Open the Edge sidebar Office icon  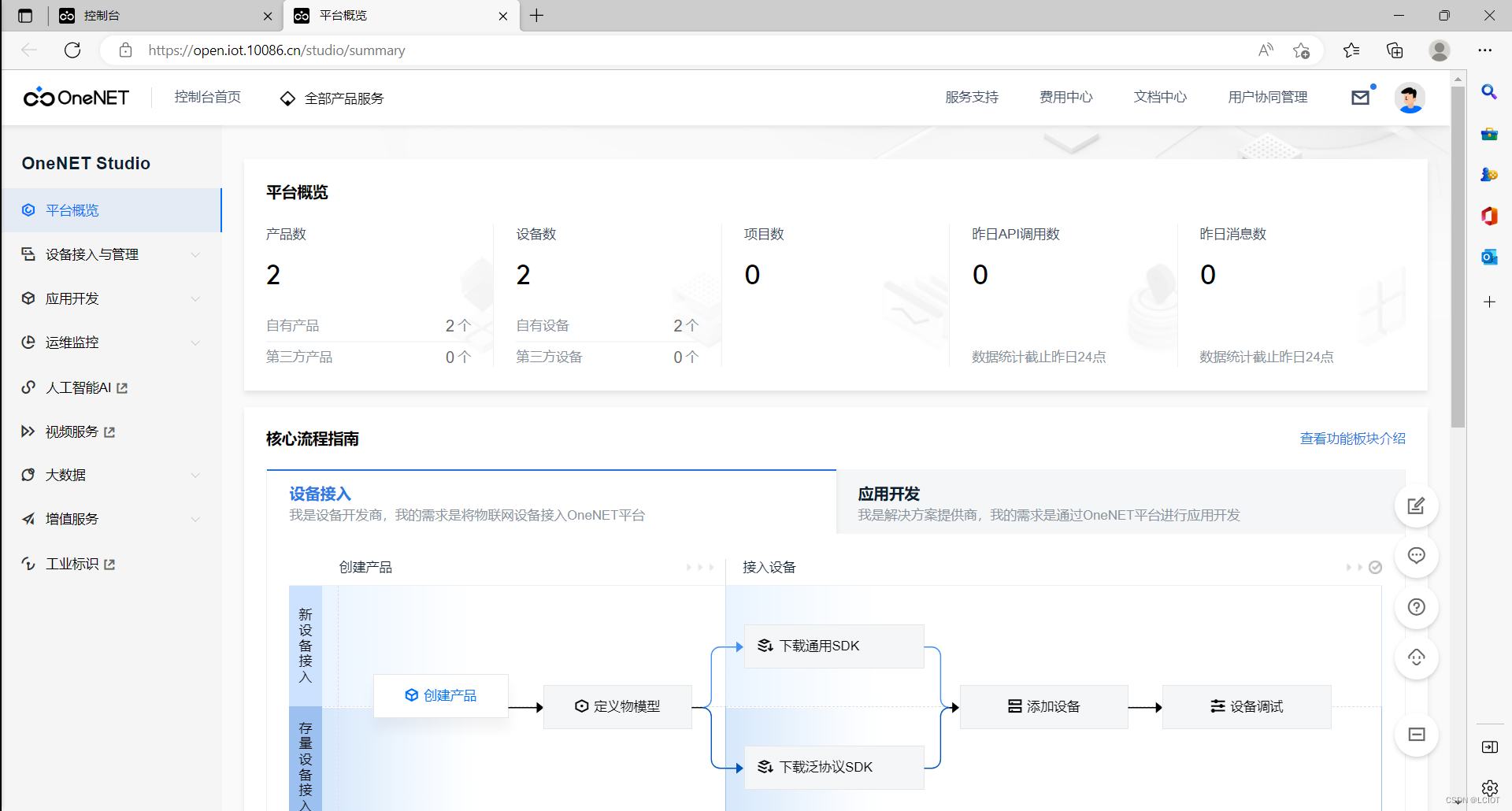coord(1489,216)
